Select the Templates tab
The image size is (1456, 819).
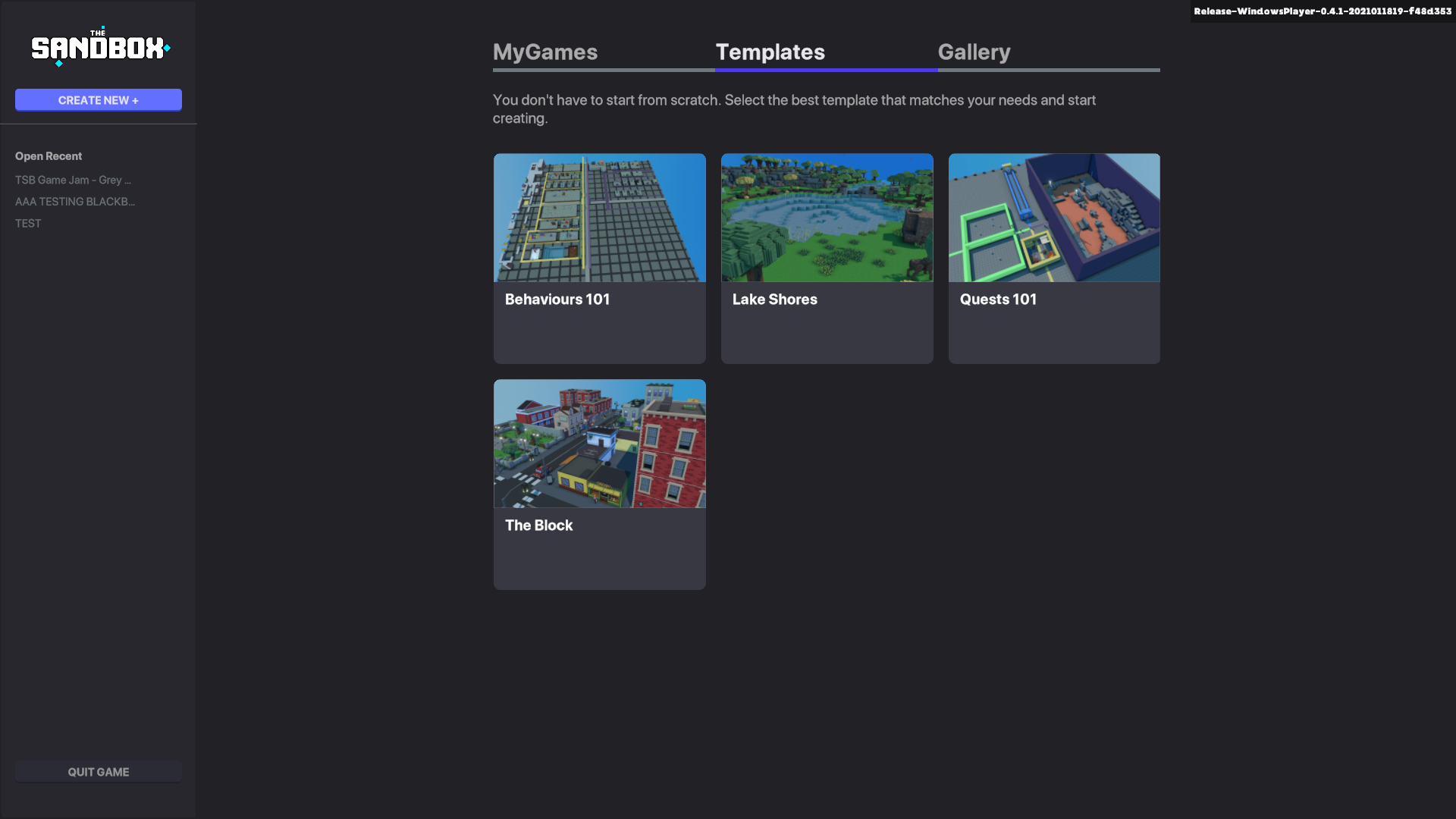770,52
